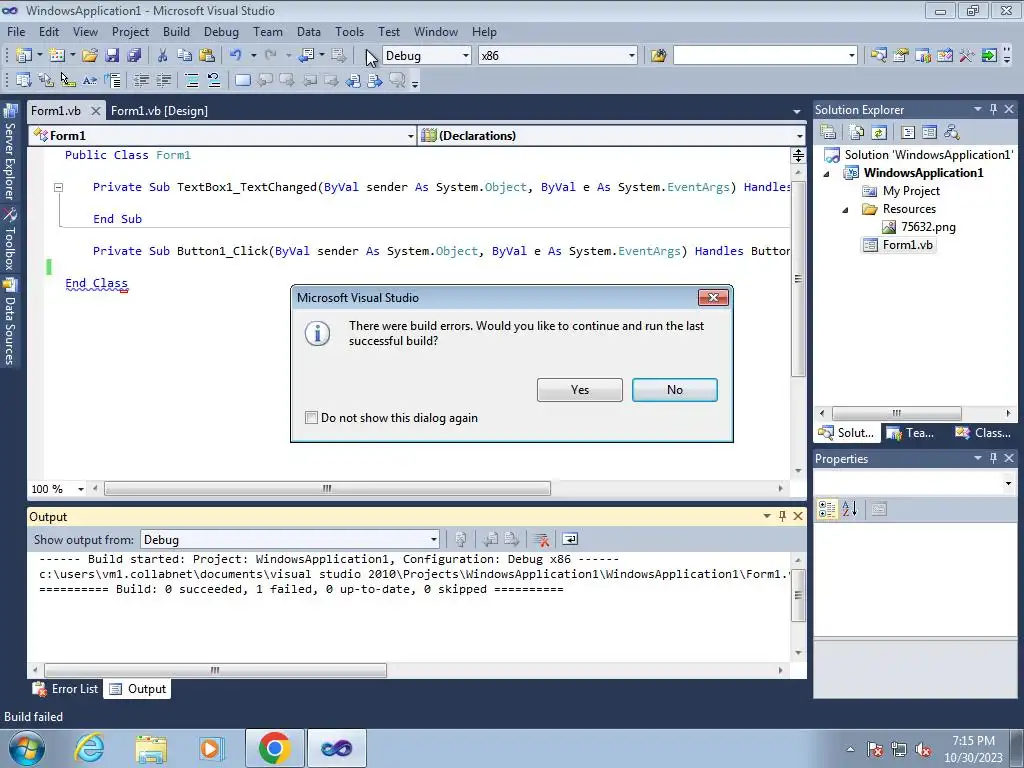The width and height of the screenshot is (1024, 768).
Task: Click the Alphabetical sort icon in Properties
Action: (x=850, y=509)
